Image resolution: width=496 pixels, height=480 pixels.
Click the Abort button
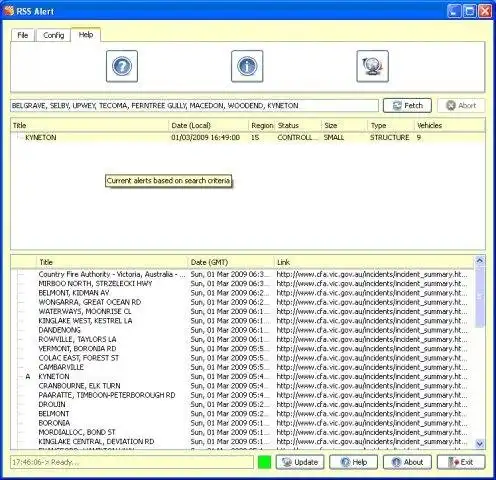461,106
